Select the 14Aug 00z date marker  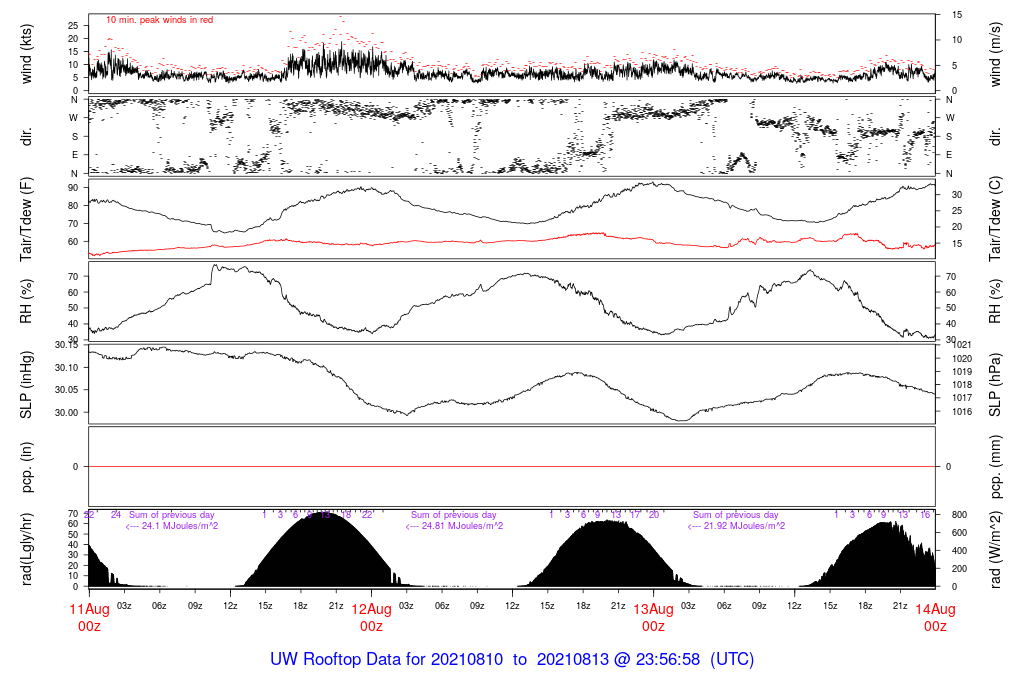[x=935, y=617]
